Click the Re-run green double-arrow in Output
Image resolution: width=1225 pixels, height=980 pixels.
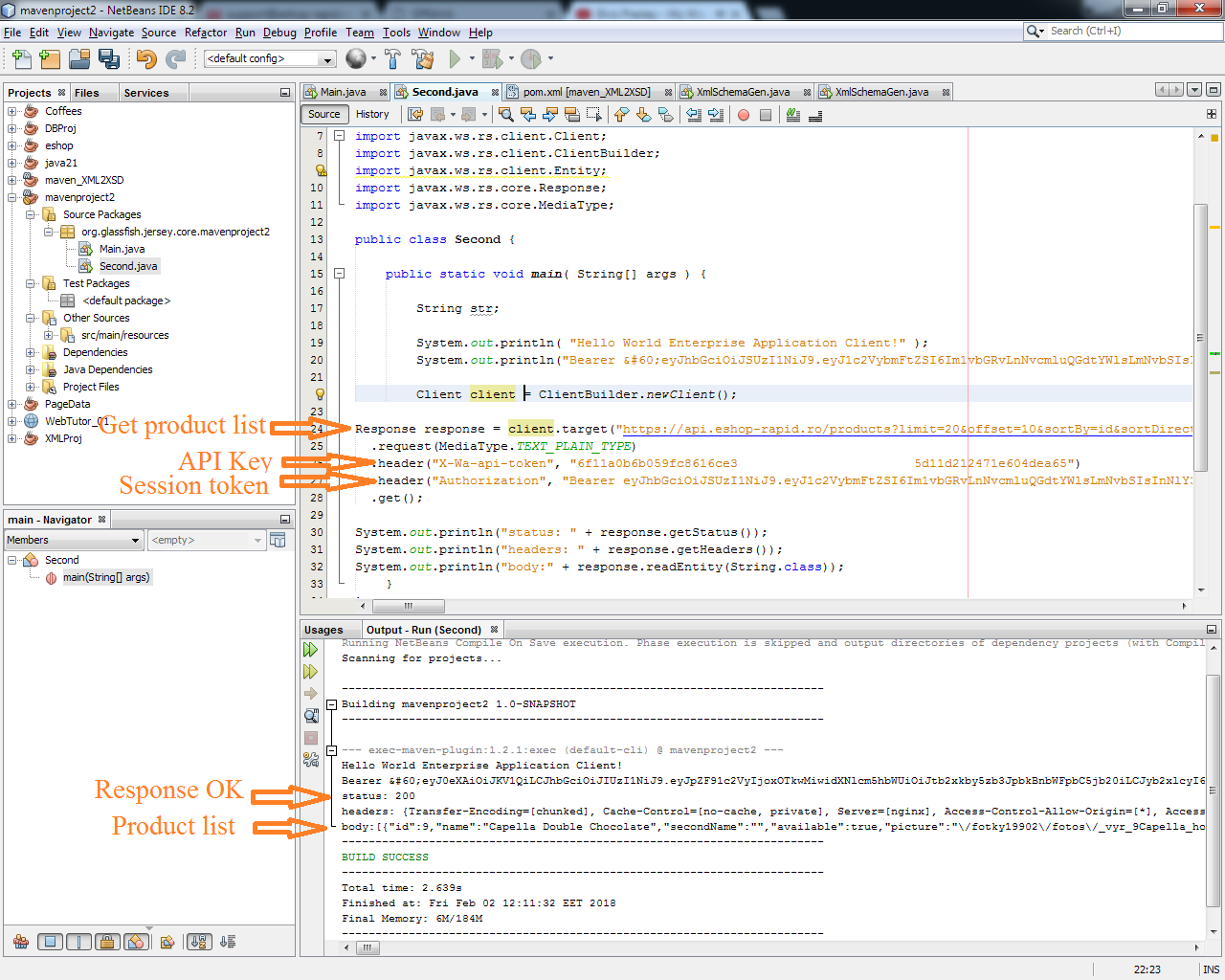pos(311,650)
